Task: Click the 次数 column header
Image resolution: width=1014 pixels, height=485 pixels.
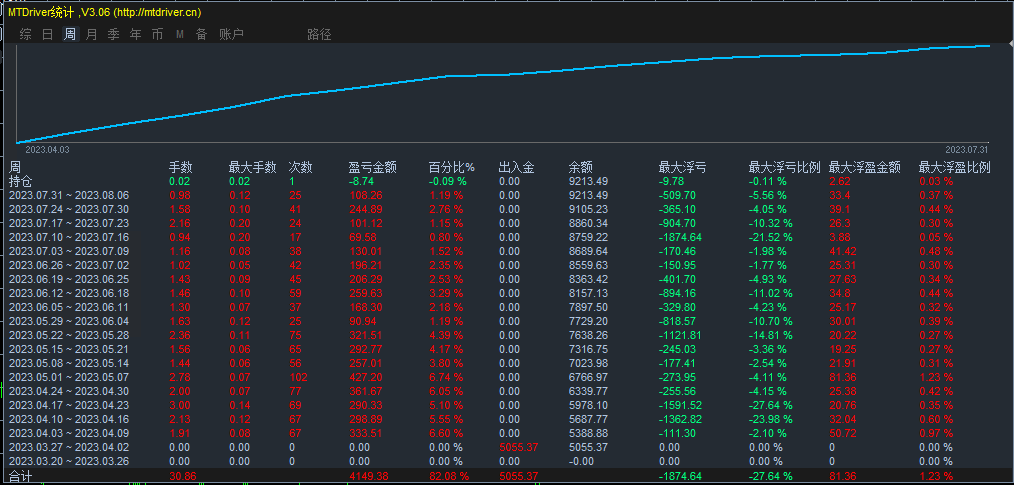Action: click(301, 167)
